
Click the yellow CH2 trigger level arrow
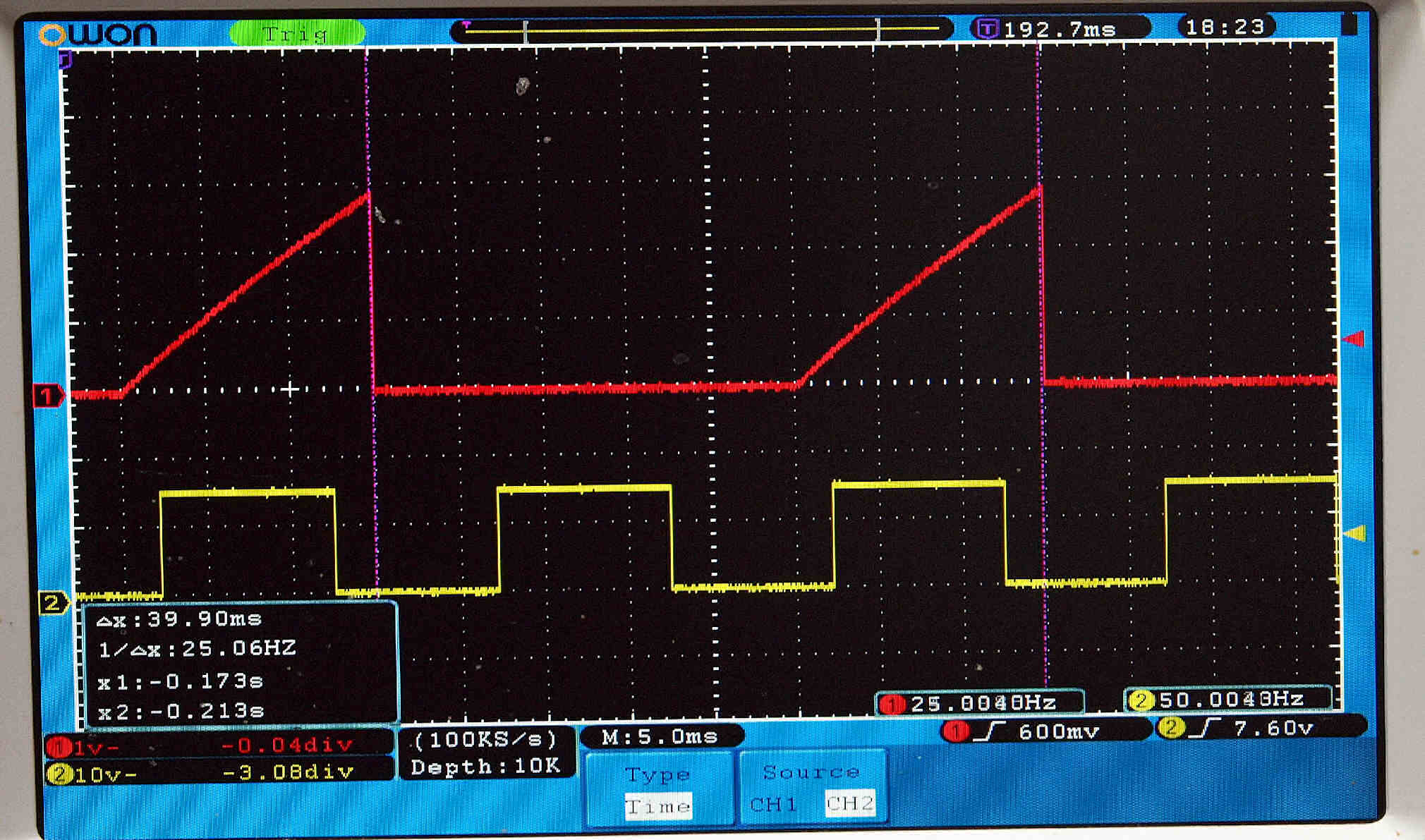pyautogui.click(x=1354, y=534)
